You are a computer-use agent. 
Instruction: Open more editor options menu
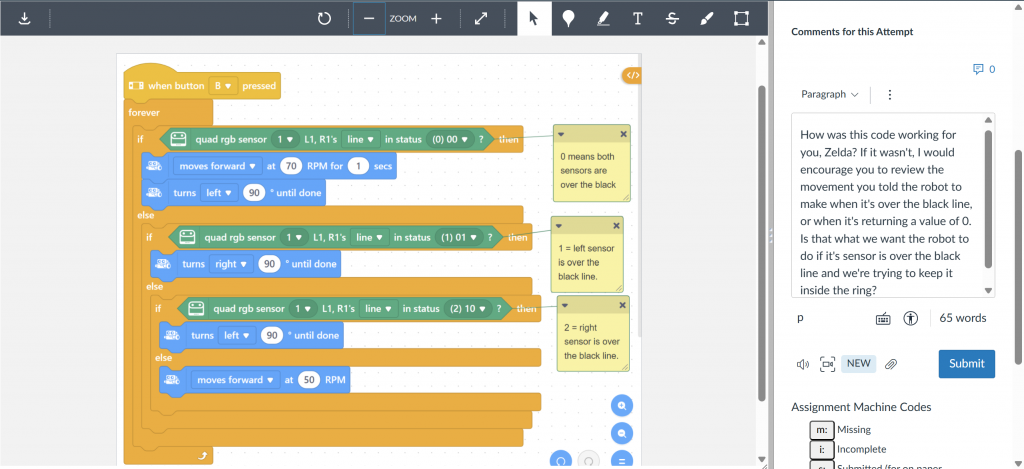click(889, 95)
